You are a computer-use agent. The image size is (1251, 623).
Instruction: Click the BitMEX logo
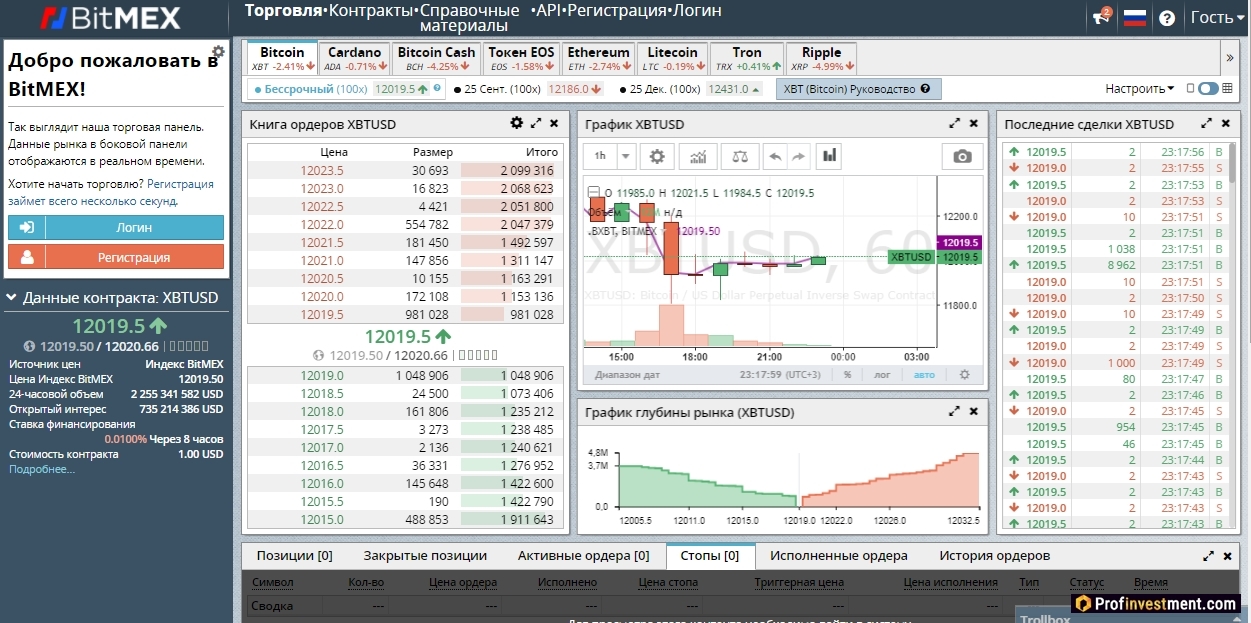(x=112, y=18)
